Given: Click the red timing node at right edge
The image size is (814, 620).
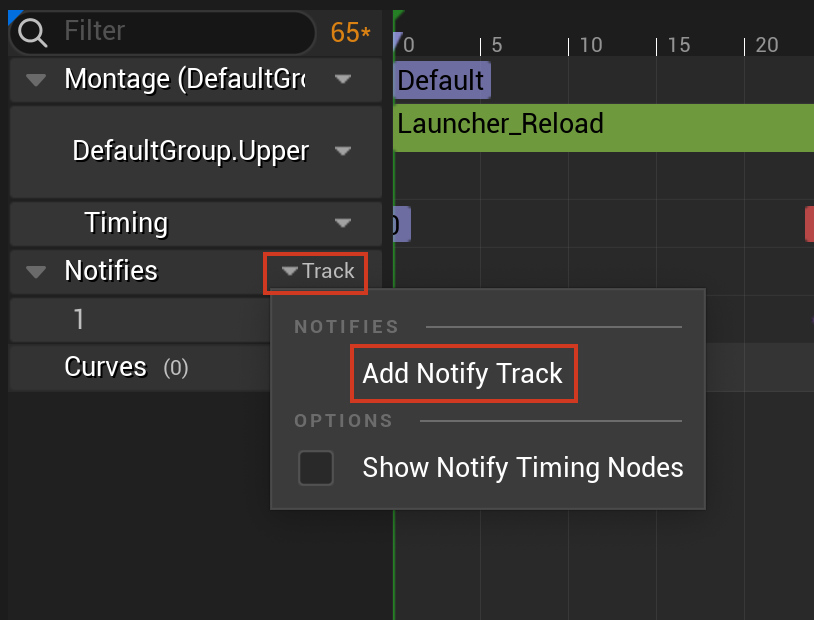Looking at the screenshot, I should 808,224.
